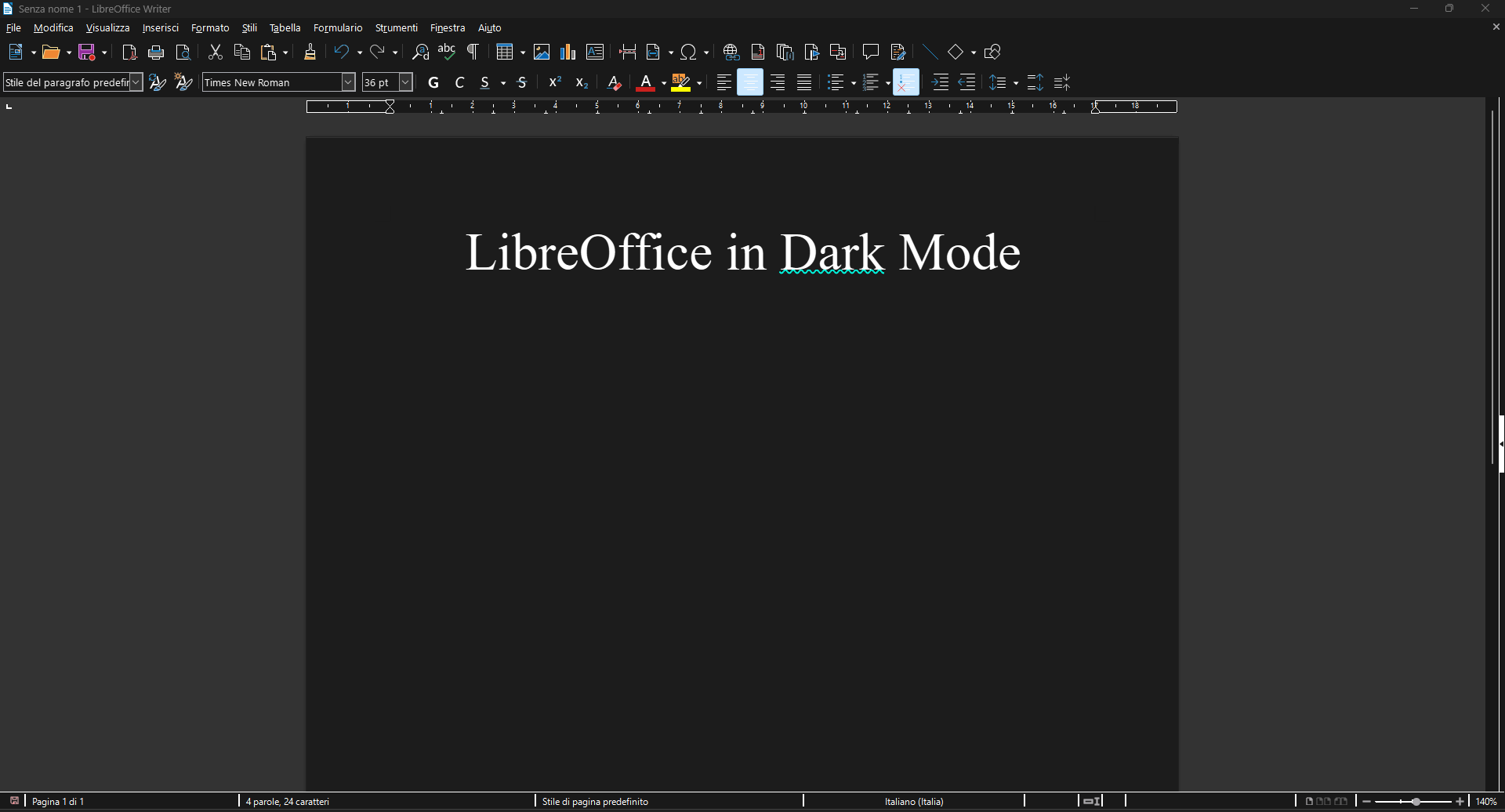1505x812 pixels.
Task: Click the LibreOffice in Dark Mode heading
Action: tap(743, 252)
